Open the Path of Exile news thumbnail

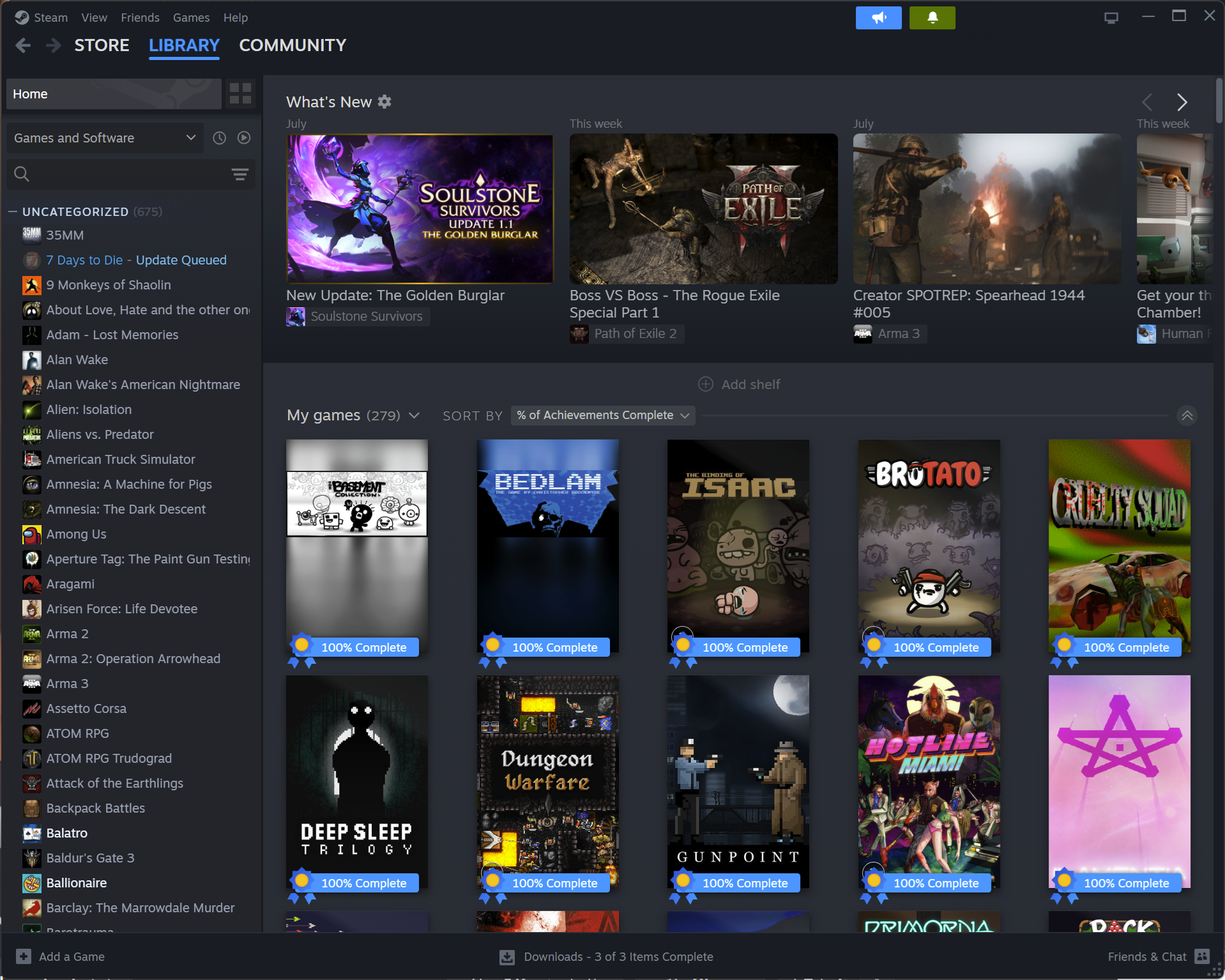pyautogui.click(x=703, y=209)
